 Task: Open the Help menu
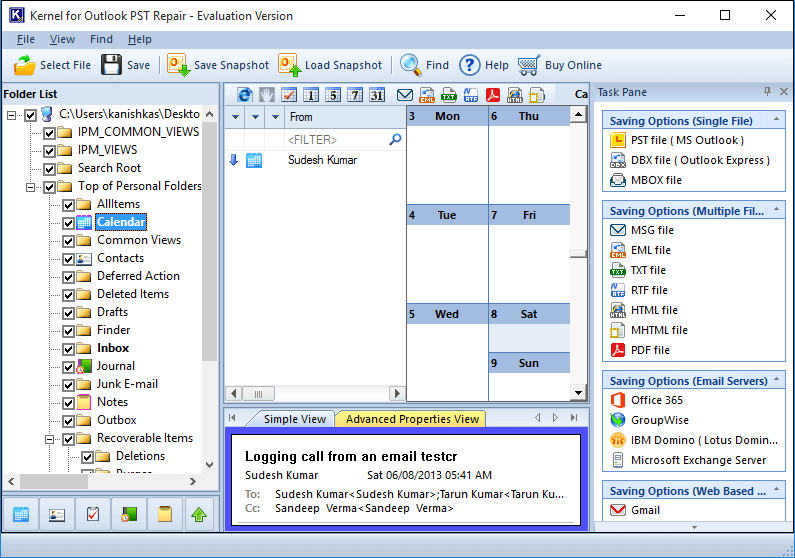tap(139, 39)
